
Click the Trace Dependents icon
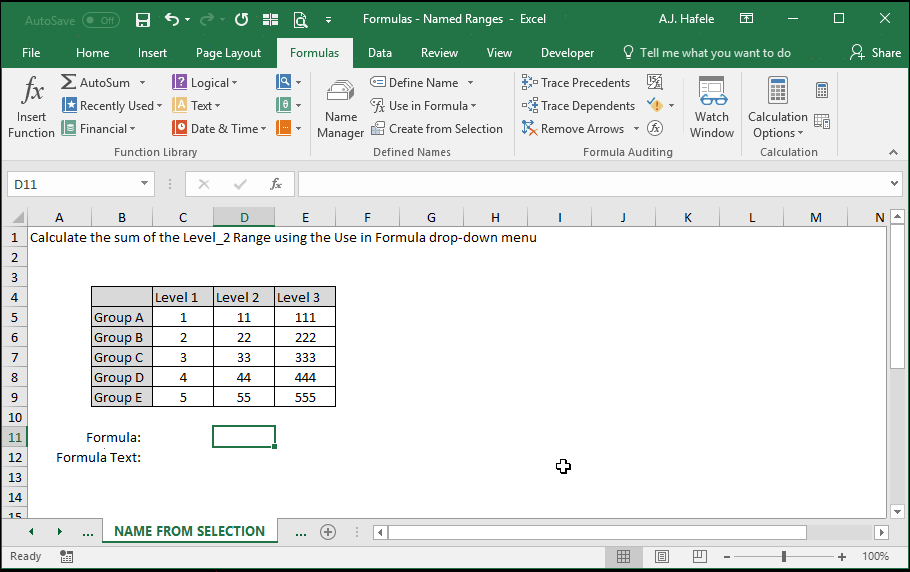[x=529, y=106]
